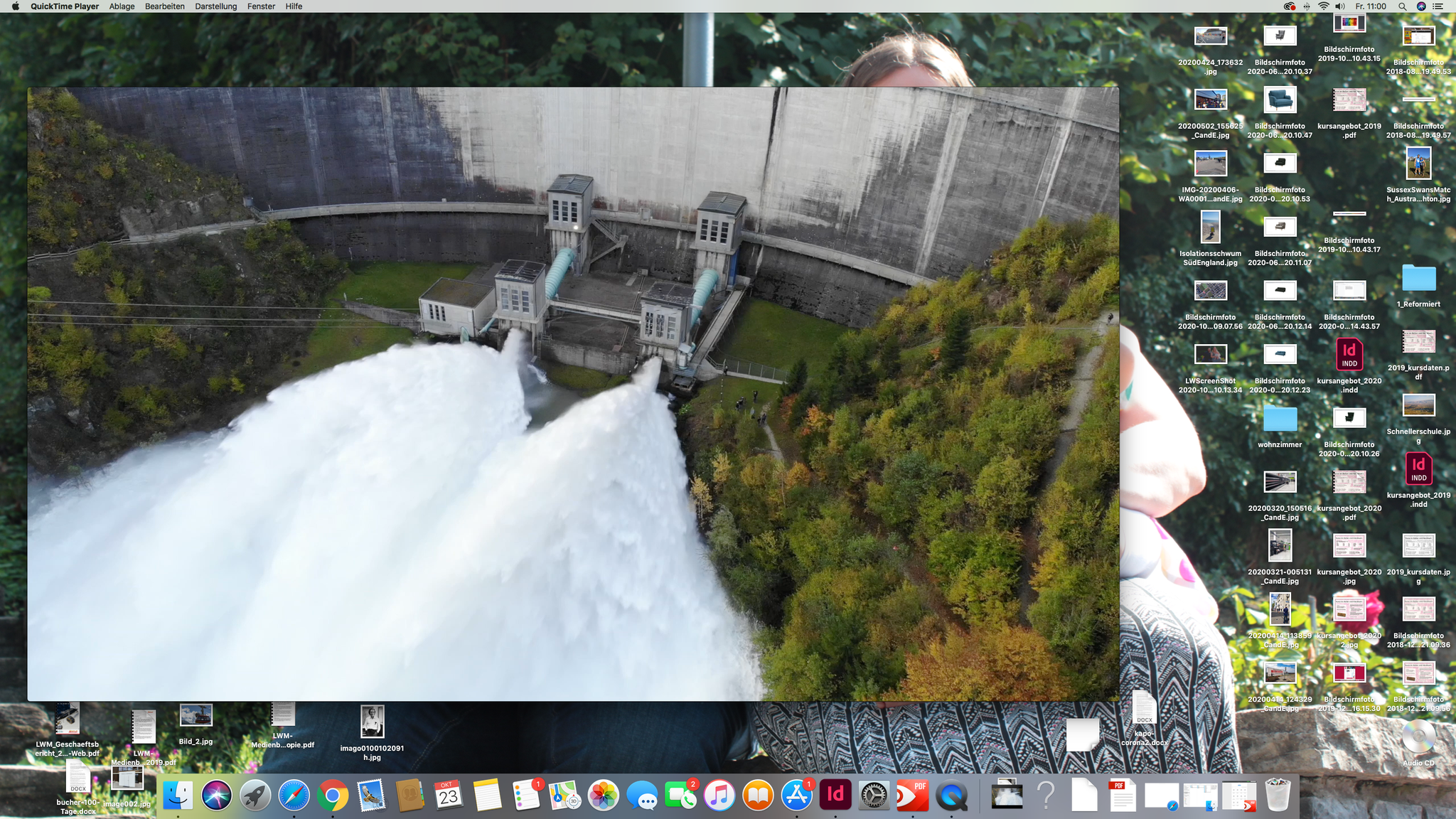1456x819 pixels.
Task: Open the Trash in the Dock
Action: (x=1278, y=796)
